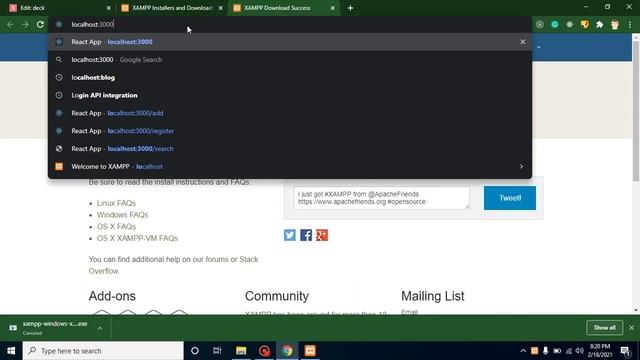Expand Welcome to XAMPP suggestion arrow
The image size is (640, 360).
pyautogui.click(x=521, y=167)
